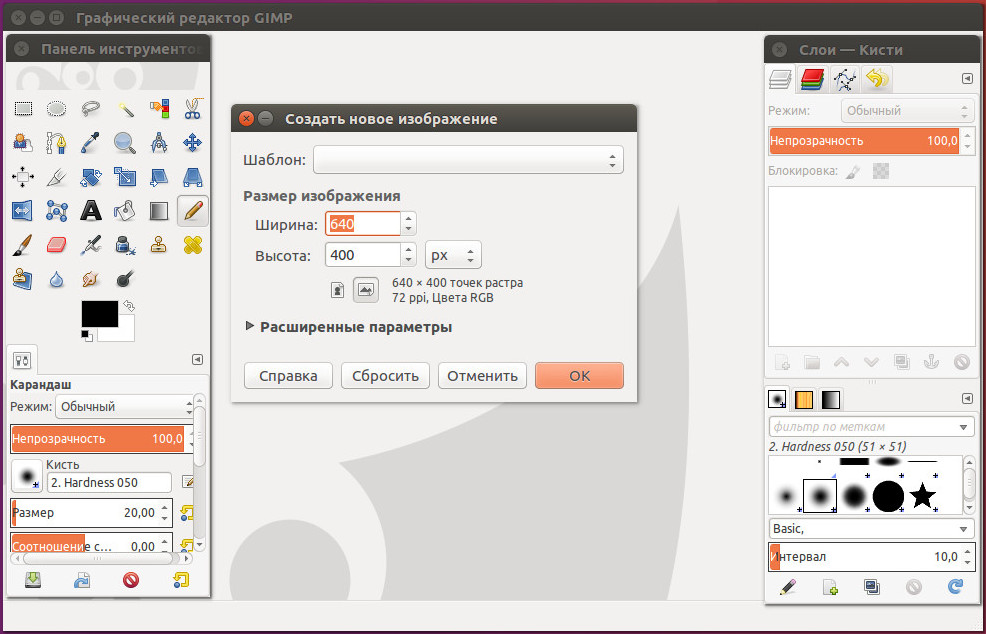Open the Brushes dock tab configuration menu
The height and width of the screenshot is (634, 986).
pos(967,399)
